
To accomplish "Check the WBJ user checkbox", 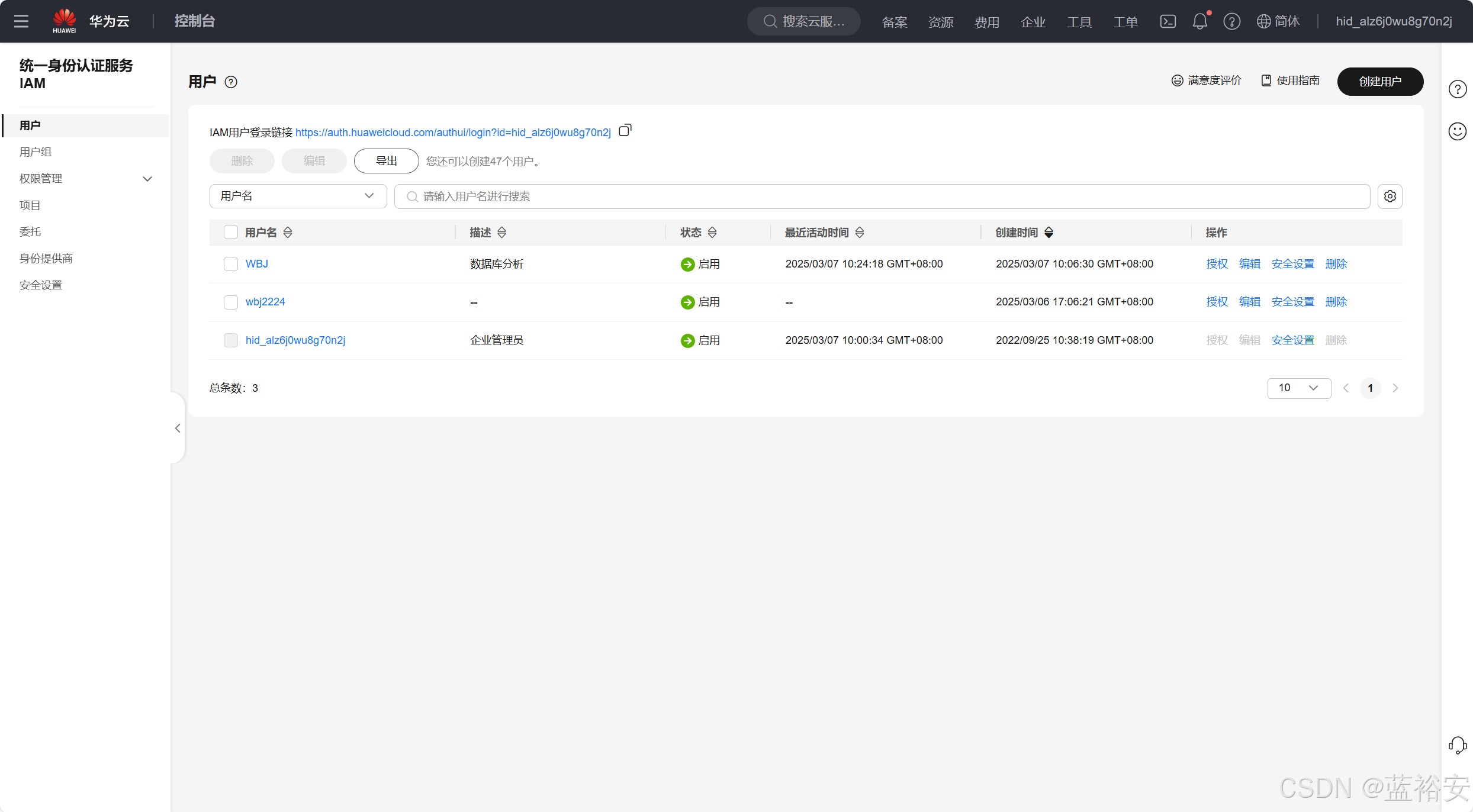I will point(231,264).
